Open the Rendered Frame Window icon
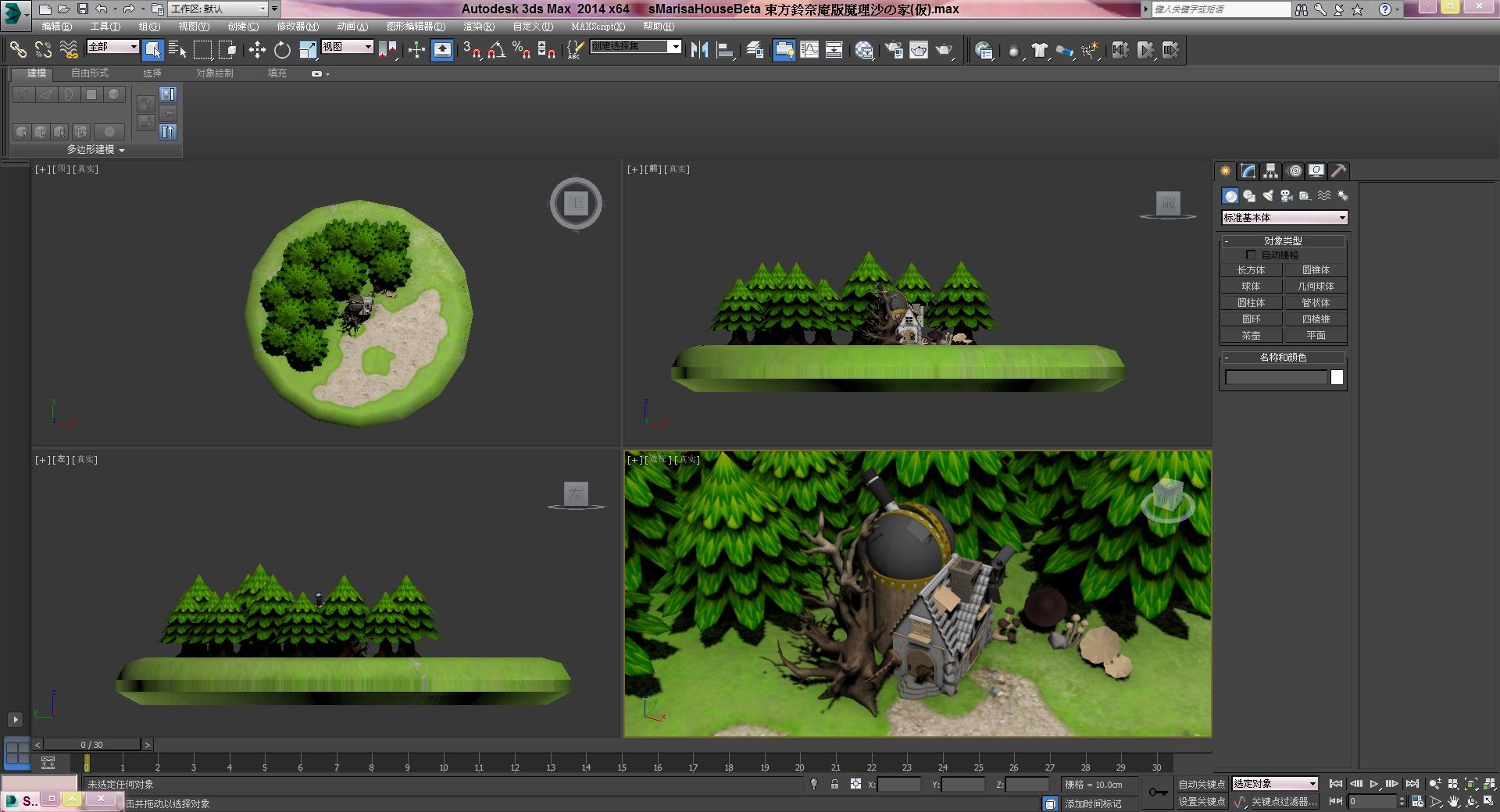Viewport: 1500px width, 812px height. point(919,50)
